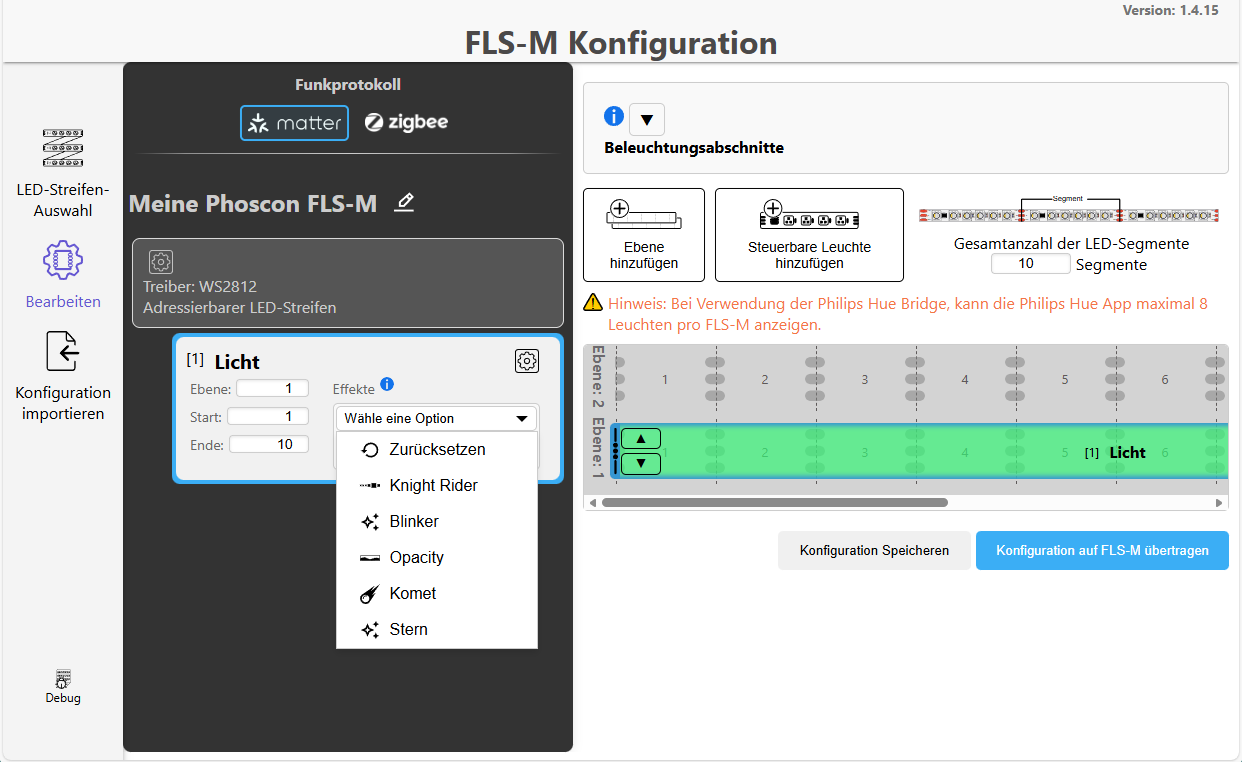Click the info icon next to Effekte

tap(388, 385)
